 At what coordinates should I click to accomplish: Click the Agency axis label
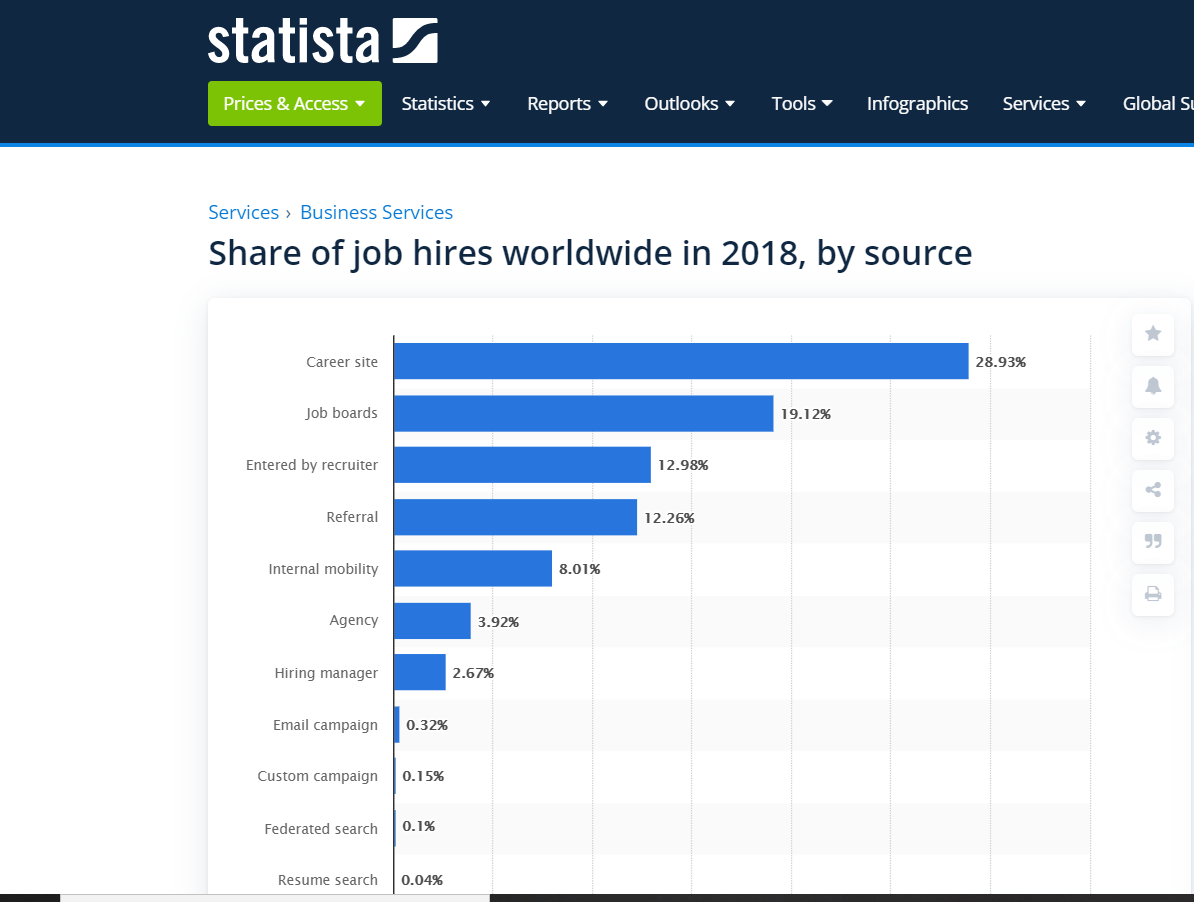[353, 620]
